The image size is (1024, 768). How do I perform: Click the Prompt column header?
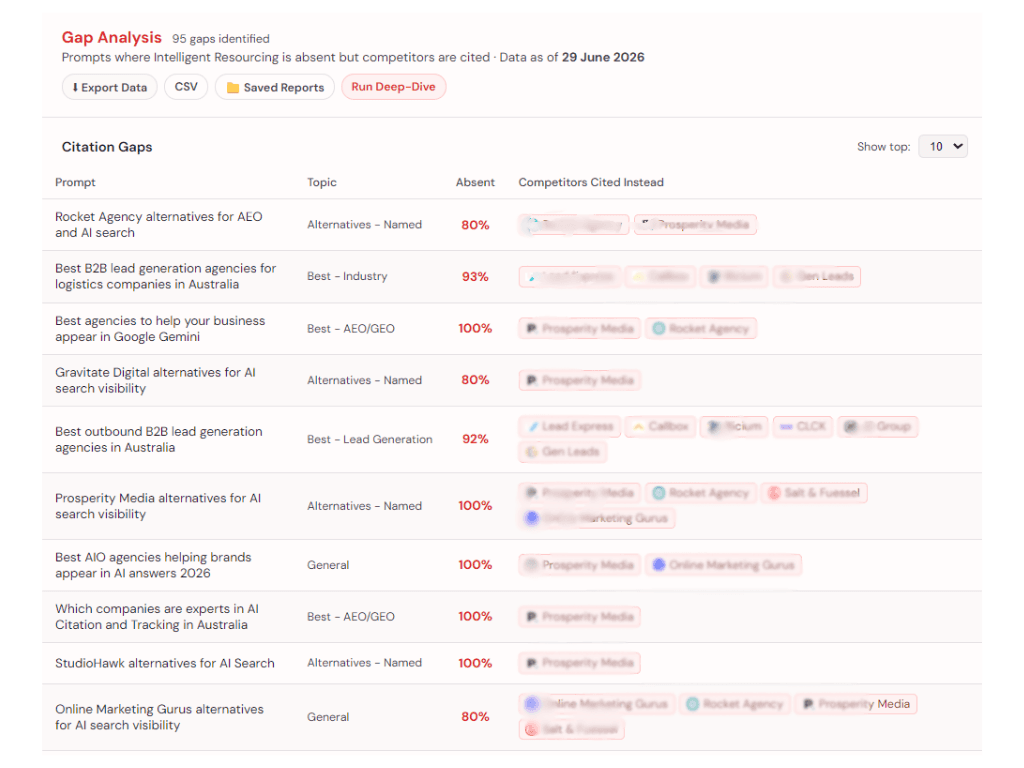(x=75, y=182)
